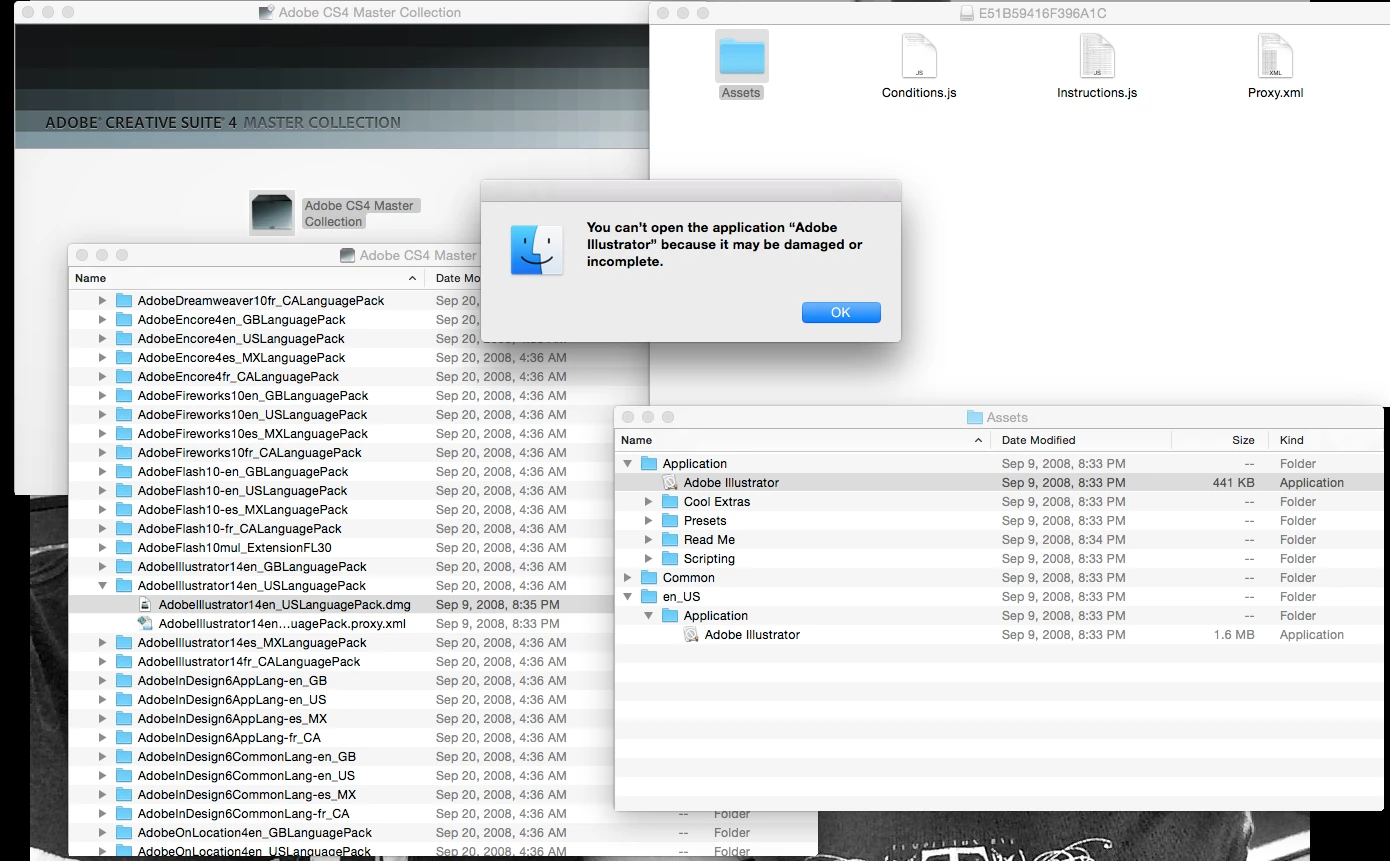The height and width of the screenshot is (861, 1390).
Task: Click the en_US folder icon
Action: [649, 597]
